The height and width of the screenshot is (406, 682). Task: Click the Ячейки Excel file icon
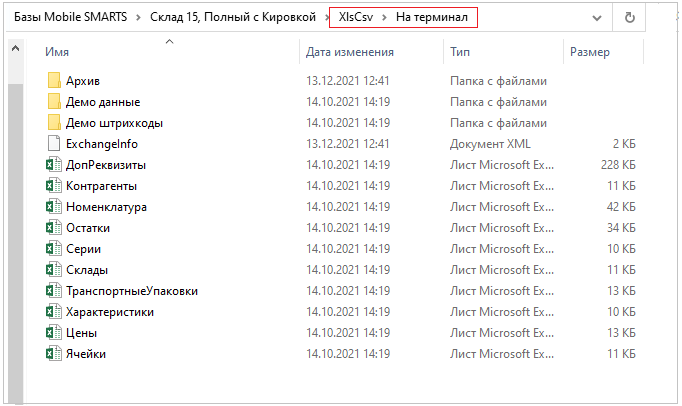(54, 353)
